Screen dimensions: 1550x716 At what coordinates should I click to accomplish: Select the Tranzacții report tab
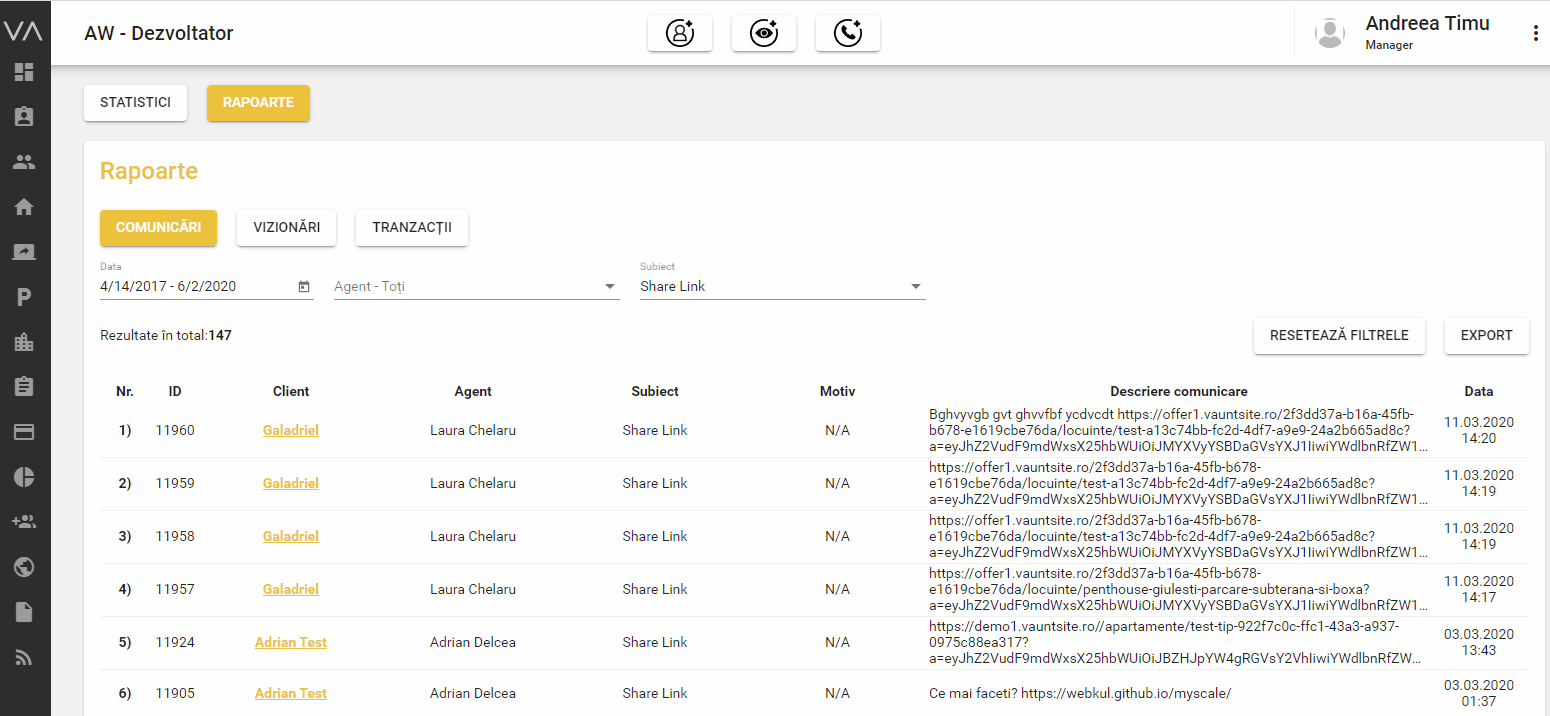tap(412, 228)
